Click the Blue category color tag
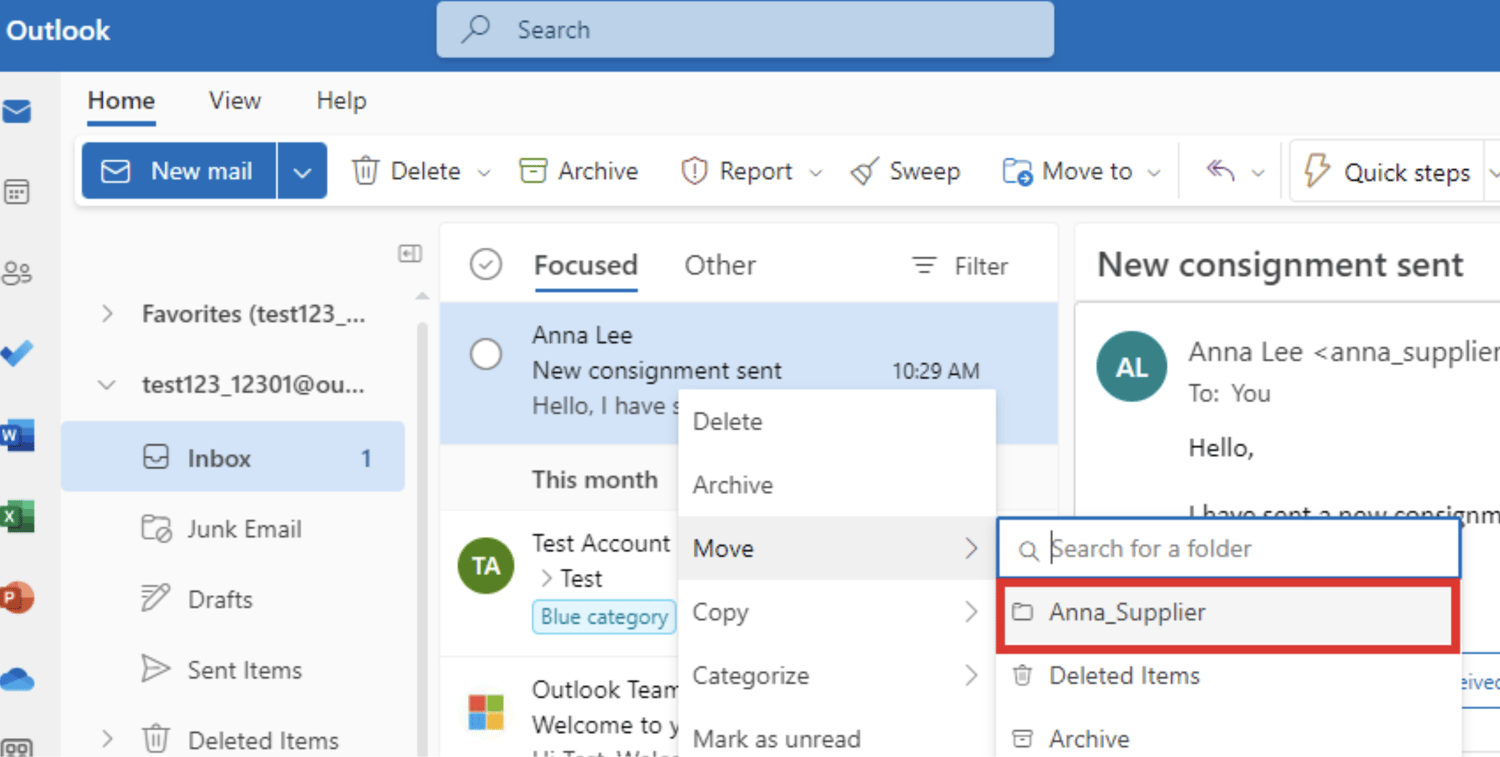This screenshot has height=757, width=1500. pyautogui.click(x=603, y=617)
